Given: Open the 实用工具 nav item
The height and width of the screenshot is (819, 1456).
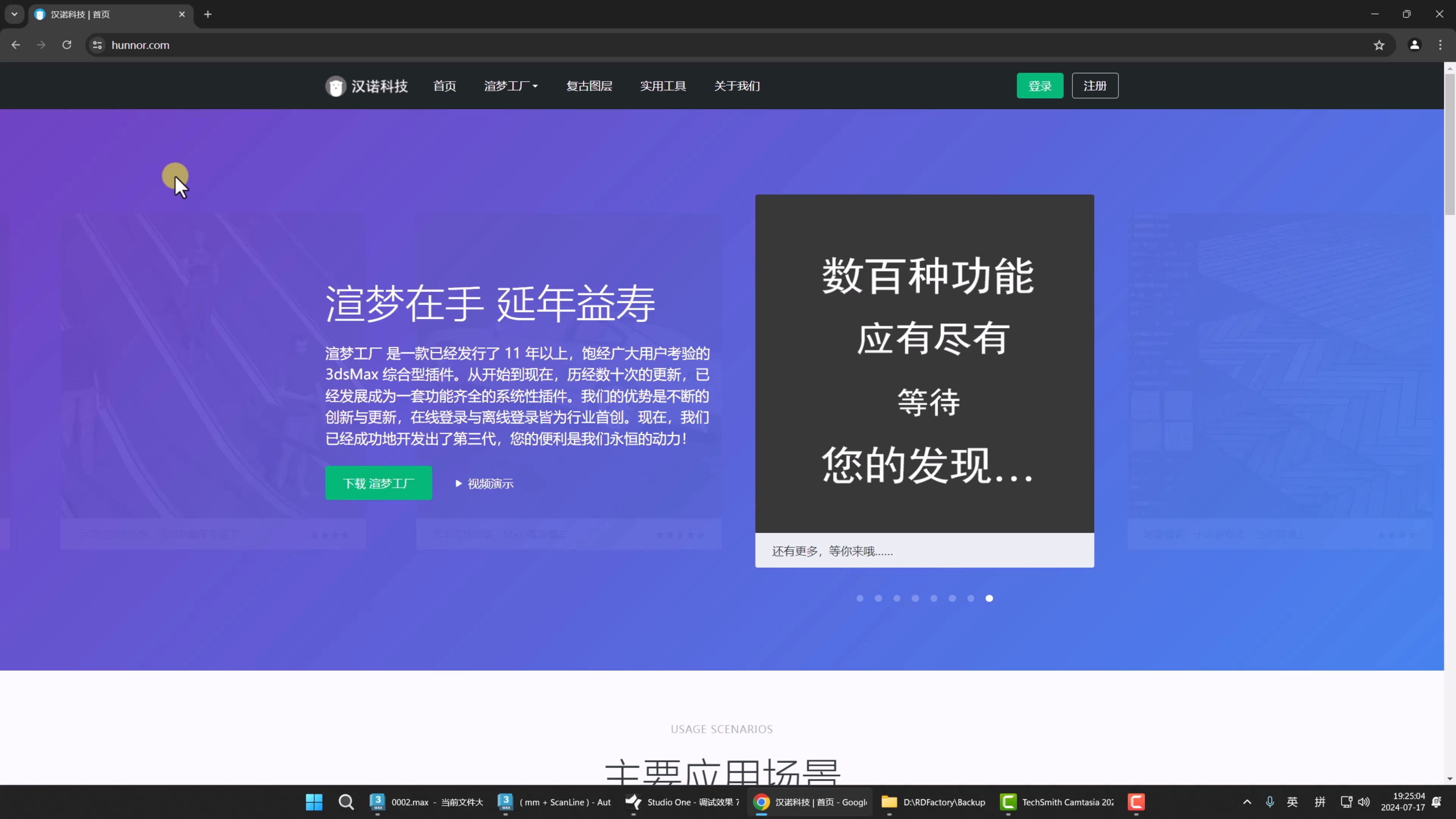Looking at the screenshot, I should [x=663, y=86].
